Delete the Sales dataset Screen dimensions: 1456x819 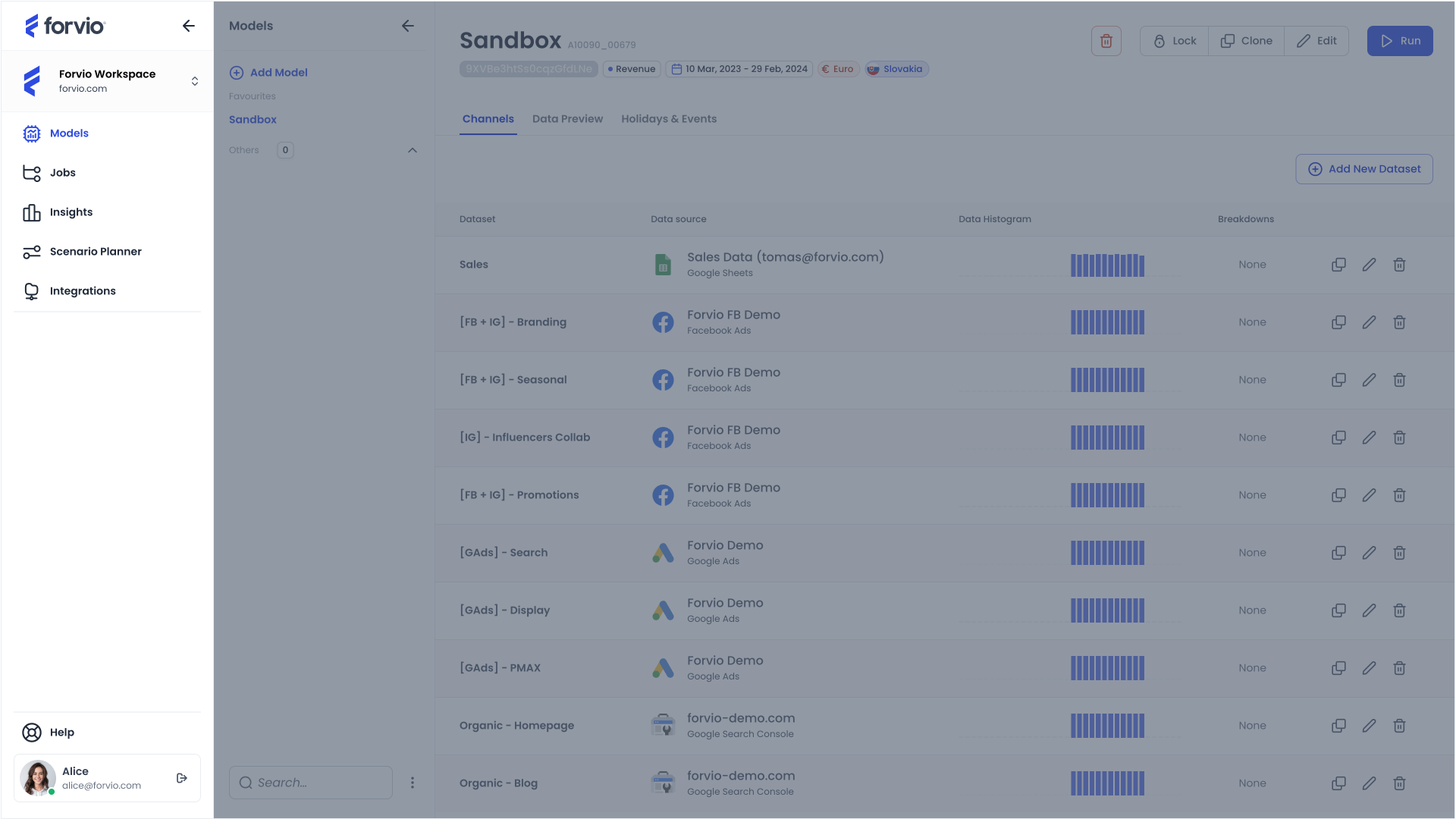click(x=1399, y=265)
